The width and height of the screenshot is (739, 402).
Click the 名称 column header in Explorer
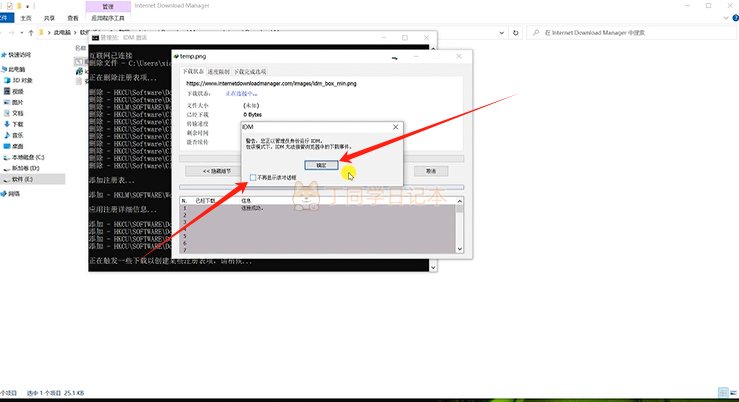[80, 48]
